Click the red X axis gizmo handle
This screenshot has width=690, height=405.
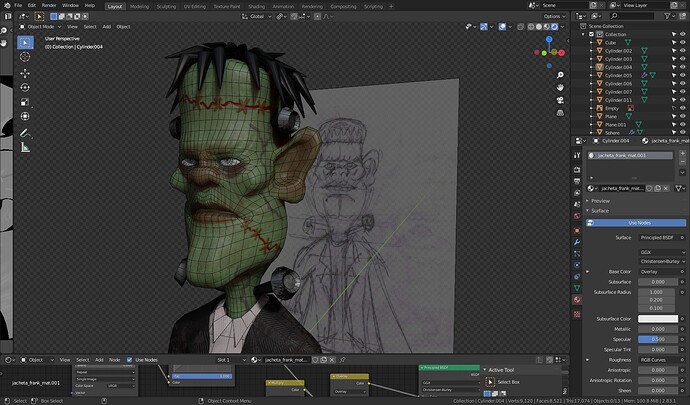pyautogui.click(x=562, y=53)
